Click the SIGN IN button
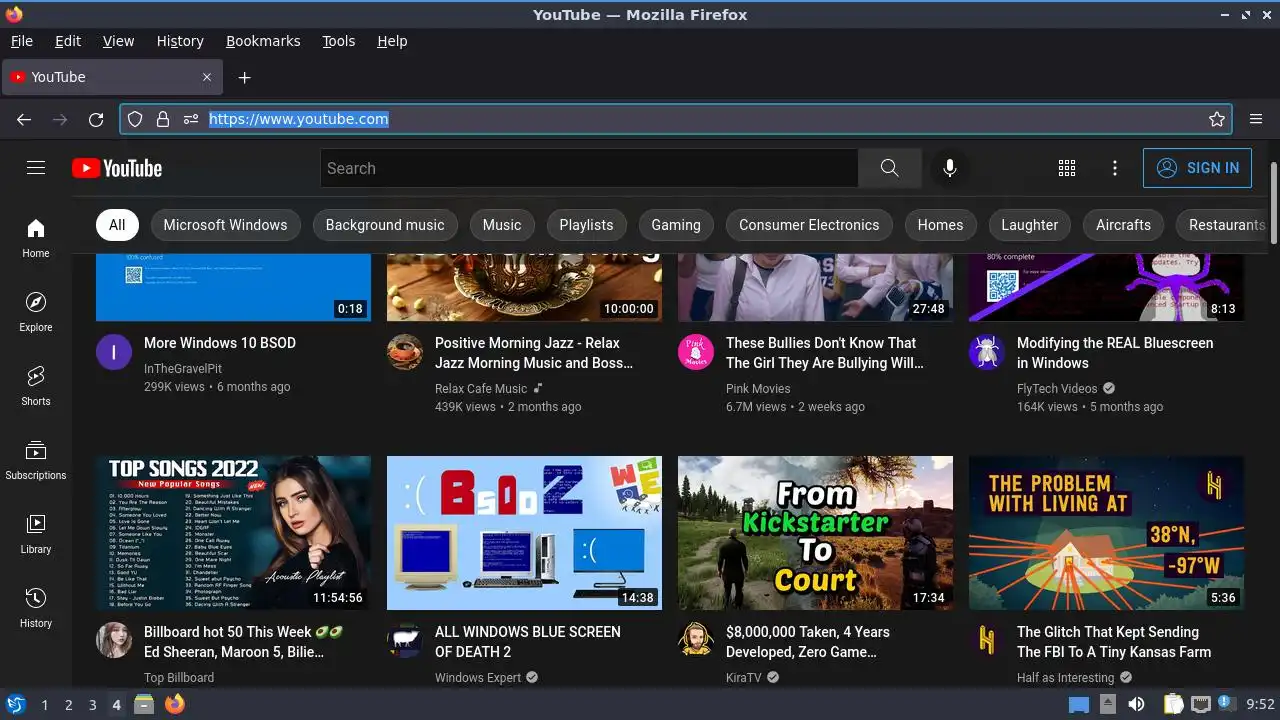1280x720 pixels. click(x=1197, y=168)
